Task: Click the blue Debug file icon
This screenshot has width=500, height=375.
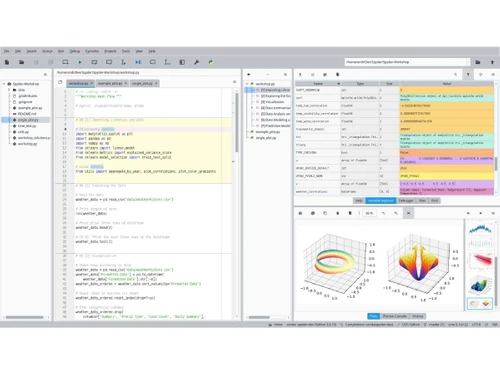Action: pos(138,62)
